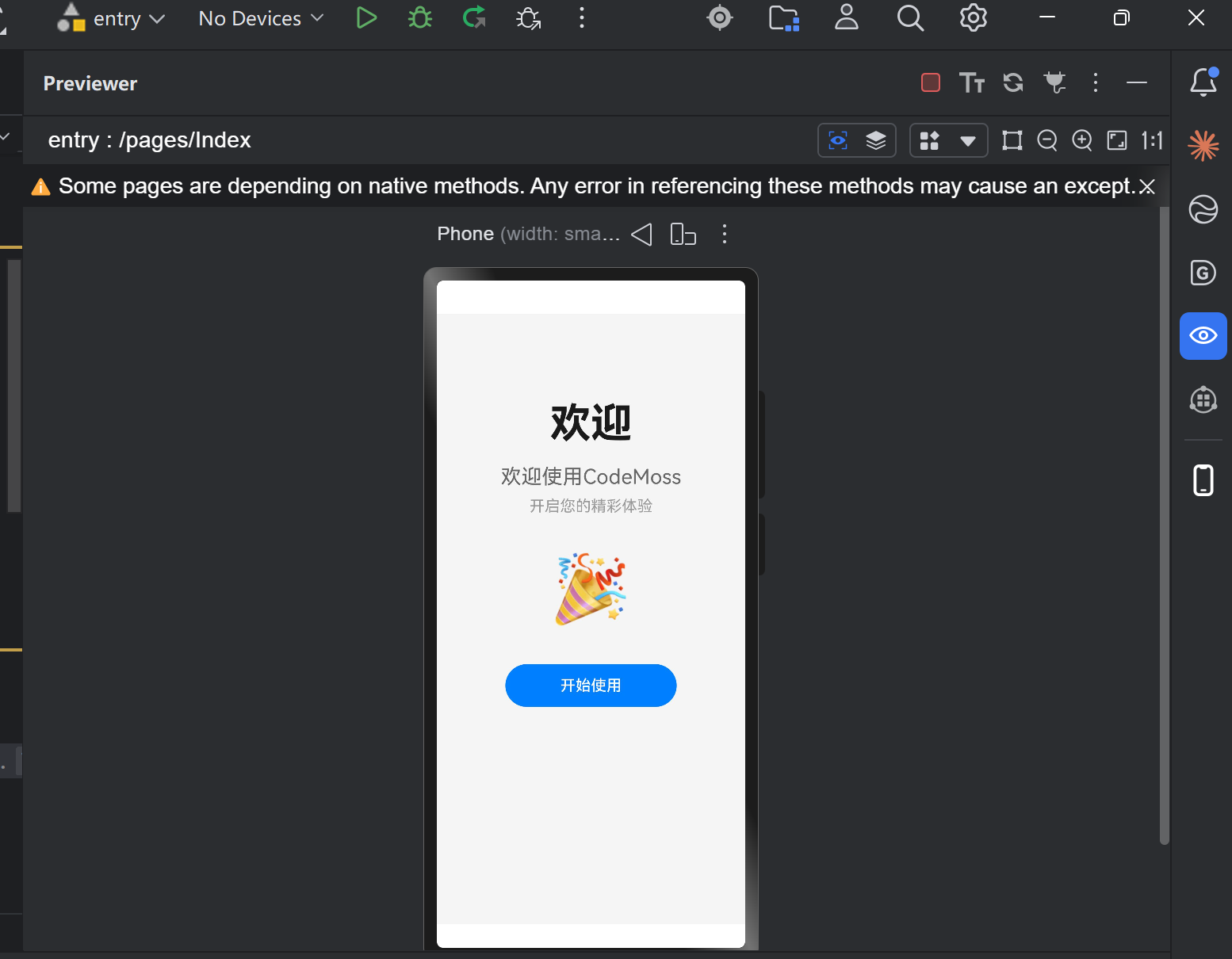Run the app with green play icon

point(365,18)
